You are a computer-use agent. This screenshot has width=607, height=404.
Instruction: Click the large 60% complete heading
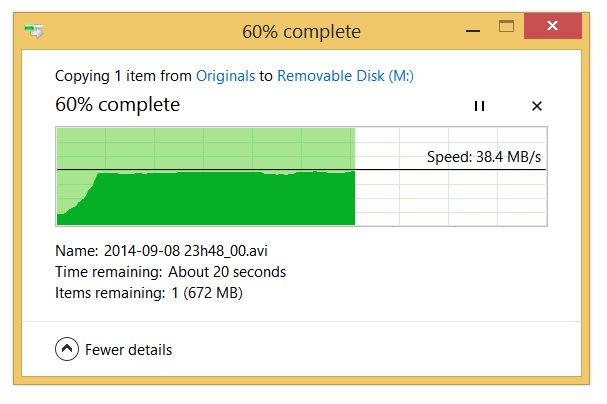click(x=118, y=104)
